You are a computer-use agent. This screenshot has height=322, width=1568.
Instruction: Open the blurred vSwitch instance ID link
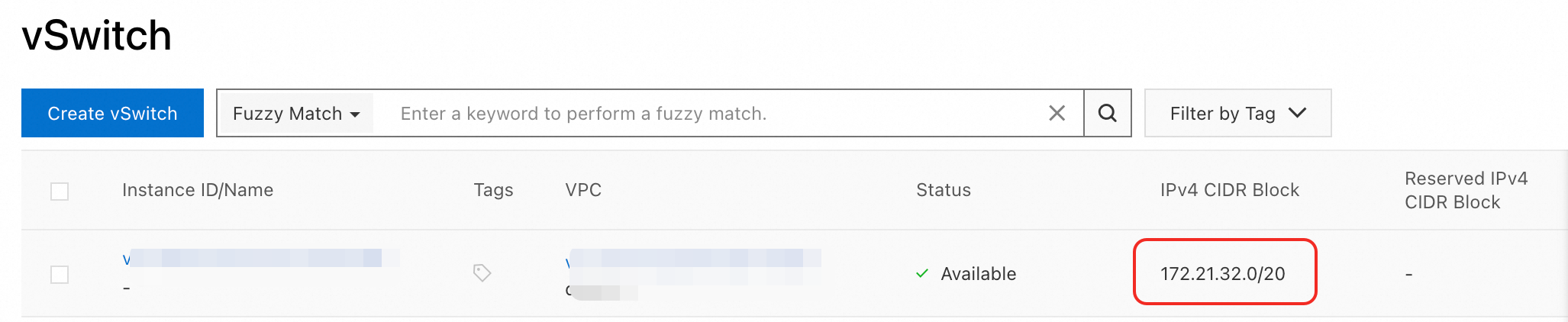(x=260, y=259)
